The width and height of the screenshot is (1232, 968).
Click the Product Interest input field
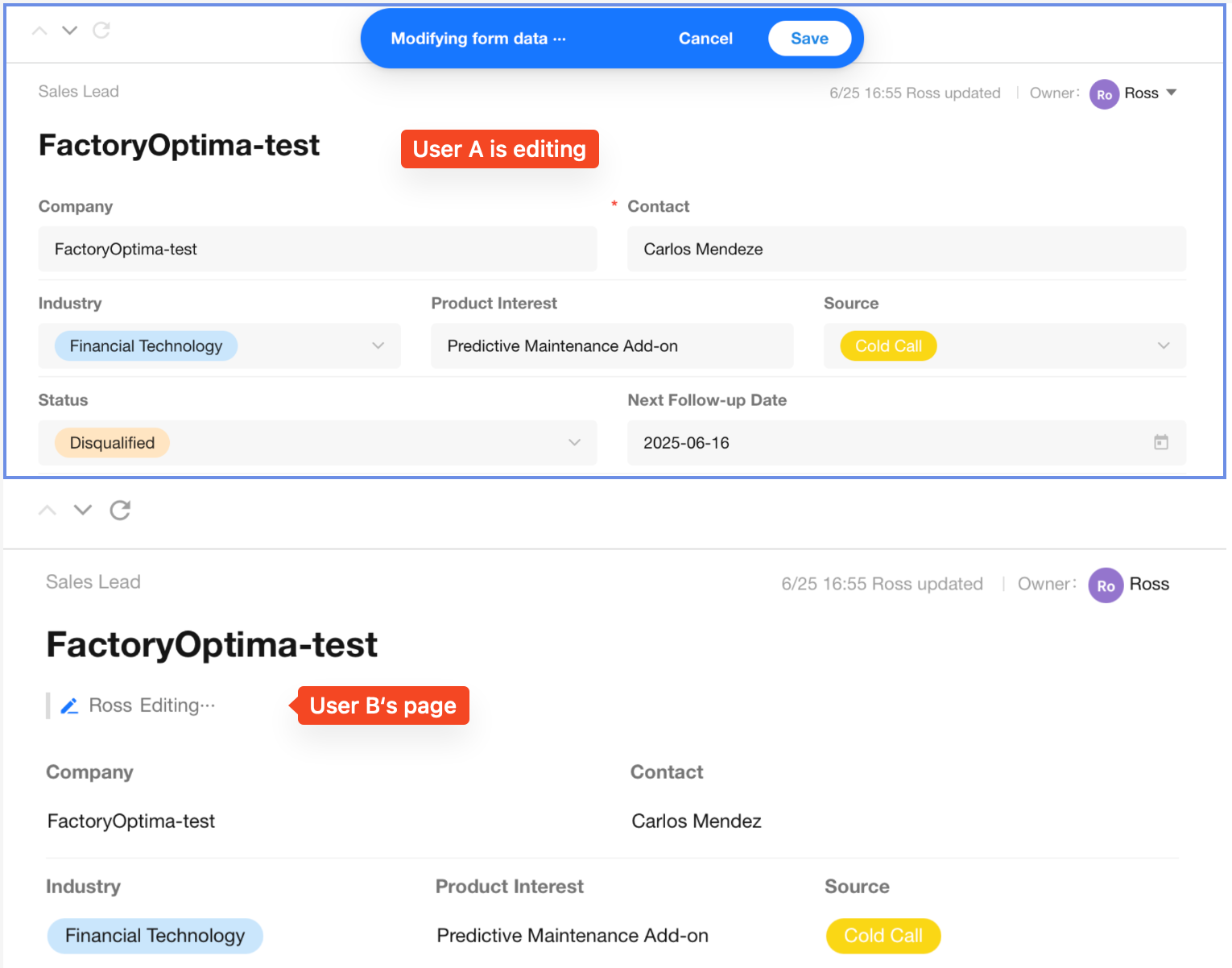[x=611, y=345]
